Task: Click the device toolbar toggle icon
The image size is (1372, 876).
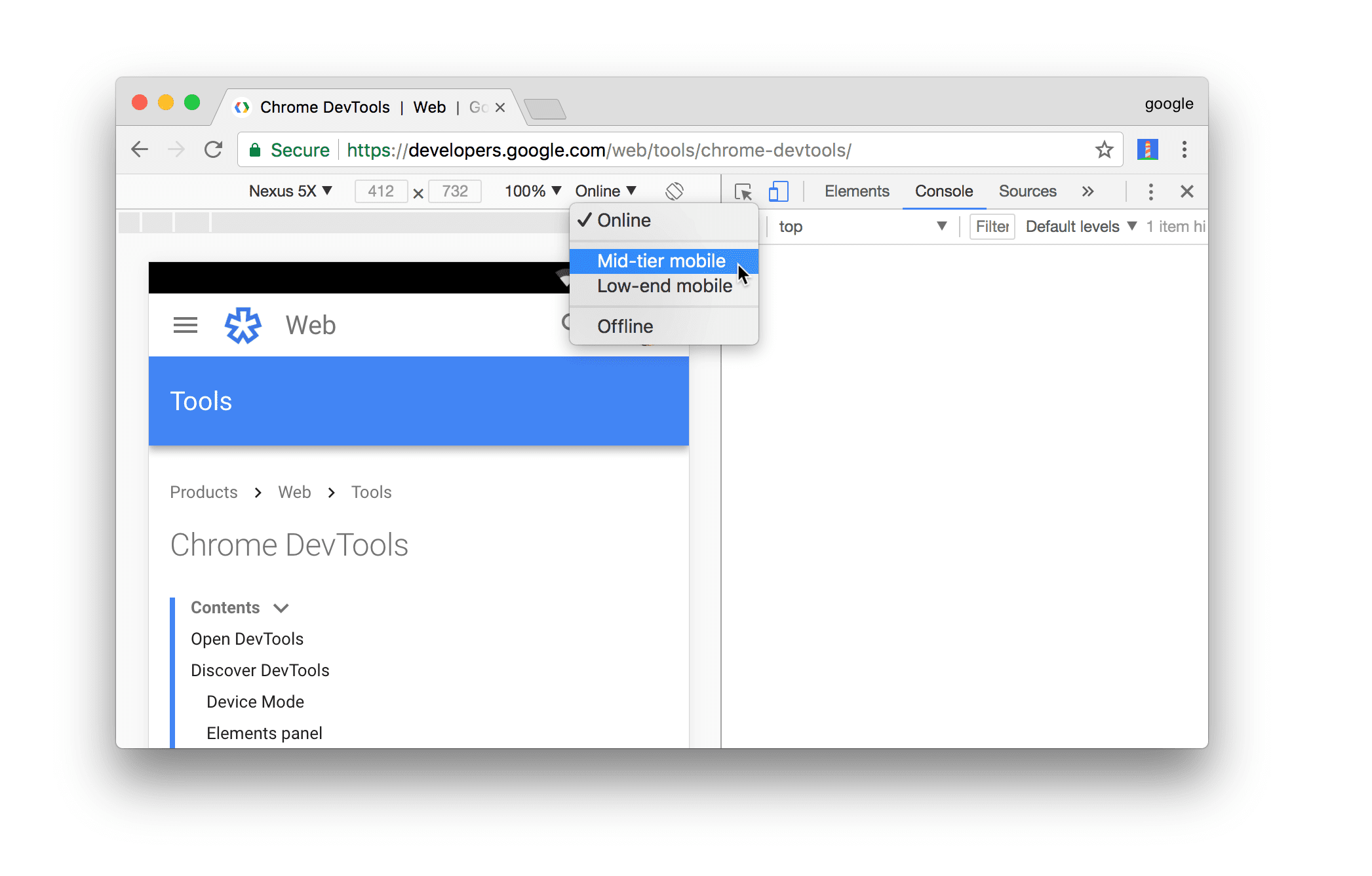Action: point(778,190)
